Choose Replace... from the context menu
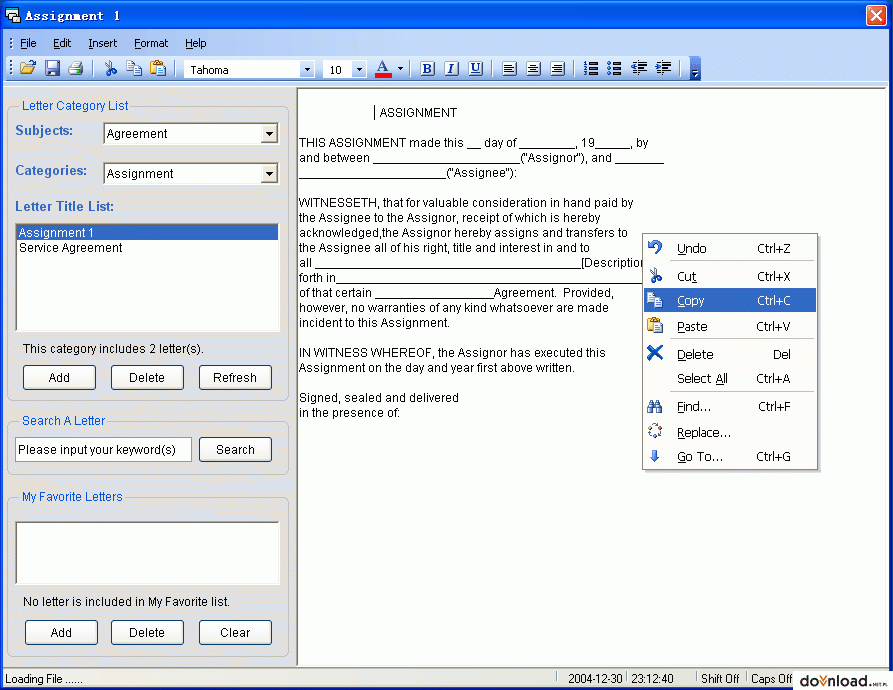Screen dimensions: 893x690 pos(730,433)
